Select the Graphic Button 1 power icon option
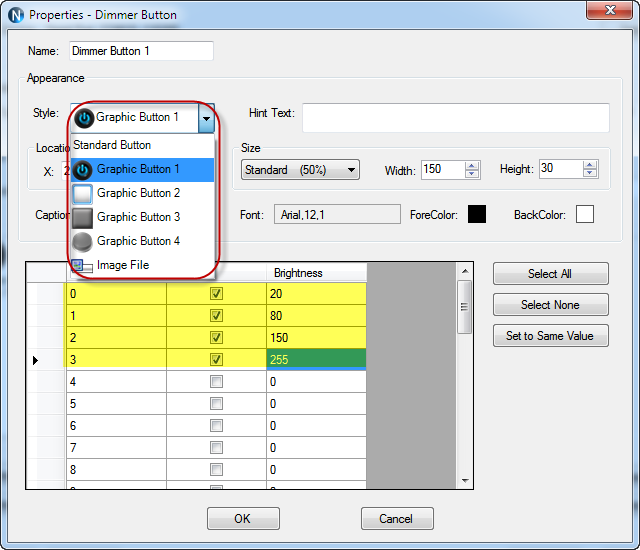Viewport: 640px width, 550px height. [x=142, y=169]
